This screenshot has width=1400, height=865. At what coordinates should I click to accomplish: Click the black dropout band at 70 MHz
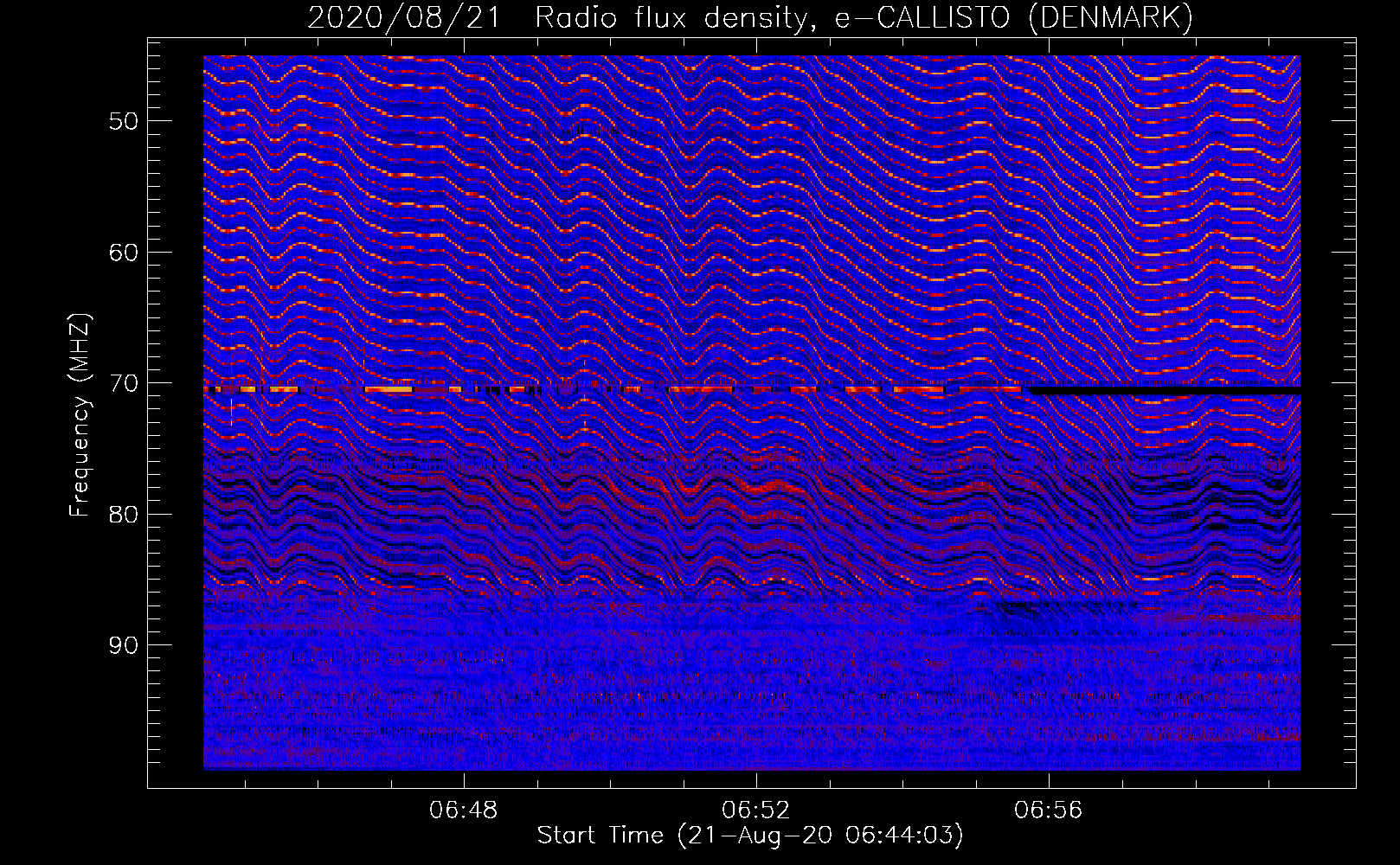pyautogui.click(x=1165, y=390)
